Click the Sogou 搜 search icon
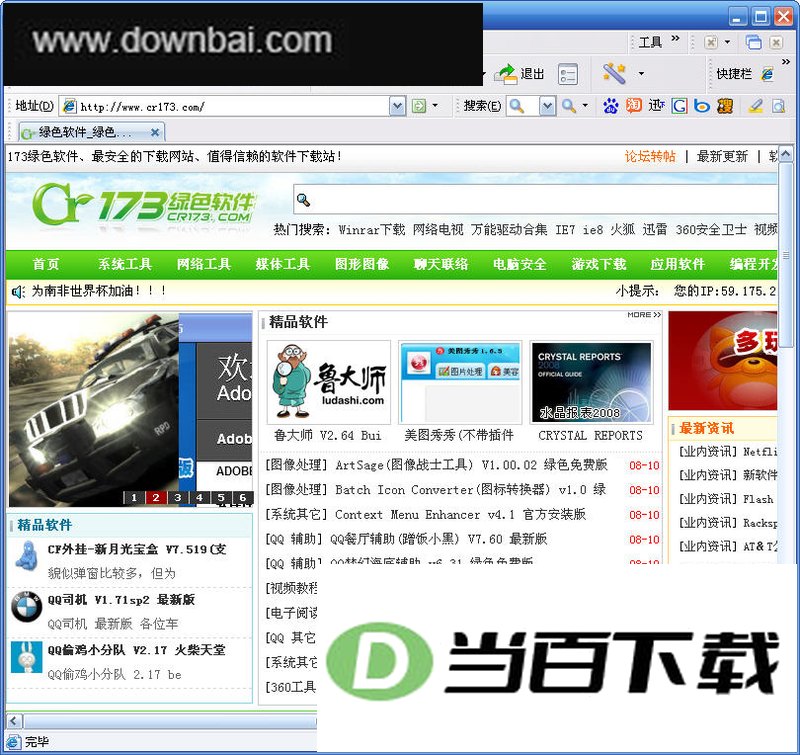 coord(725,106)
